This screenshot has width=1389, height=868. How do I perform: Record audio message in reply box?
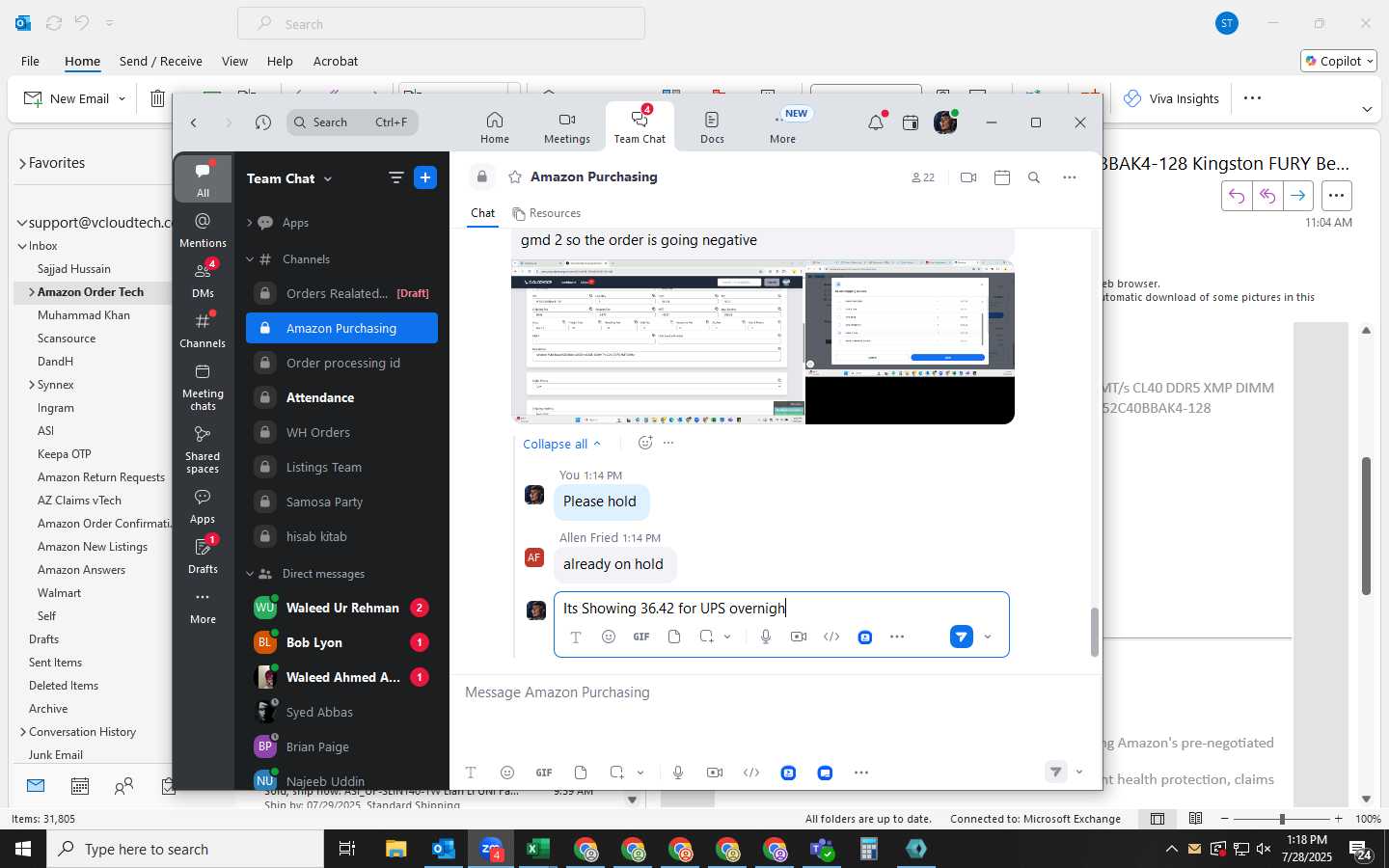pos(766,637)
